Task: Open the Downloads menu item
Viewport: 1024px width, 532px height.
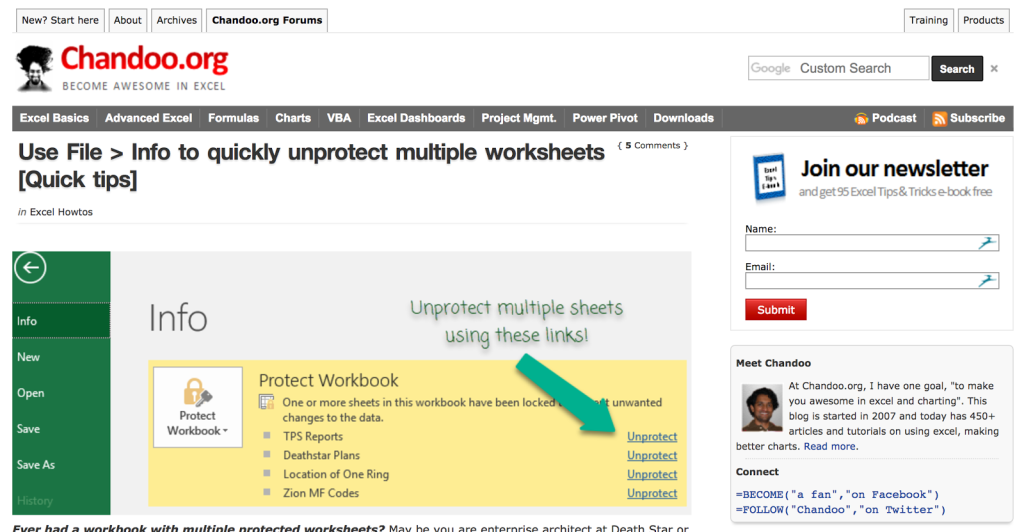Action: [683, 118]
